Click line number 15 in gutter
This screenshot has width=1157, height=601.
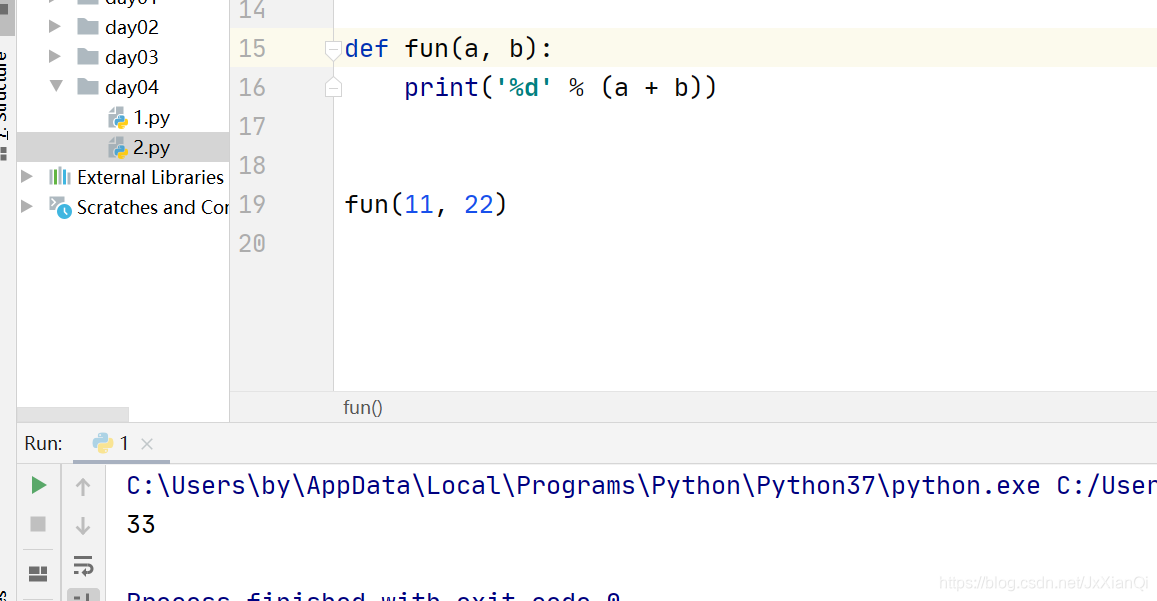point(252,49)
